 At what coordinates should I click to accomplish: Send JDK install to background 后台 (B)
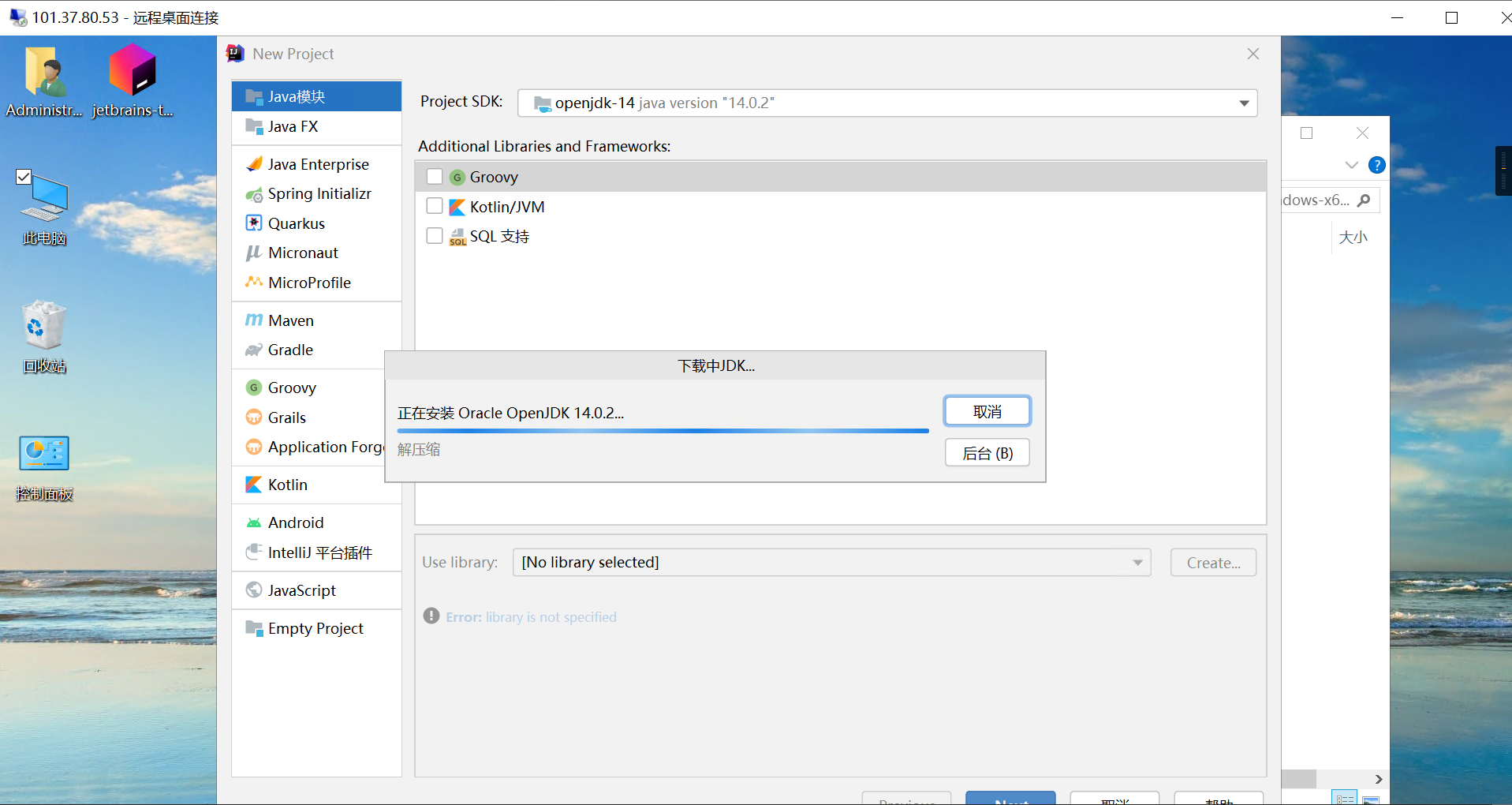(x=987, y=453)
